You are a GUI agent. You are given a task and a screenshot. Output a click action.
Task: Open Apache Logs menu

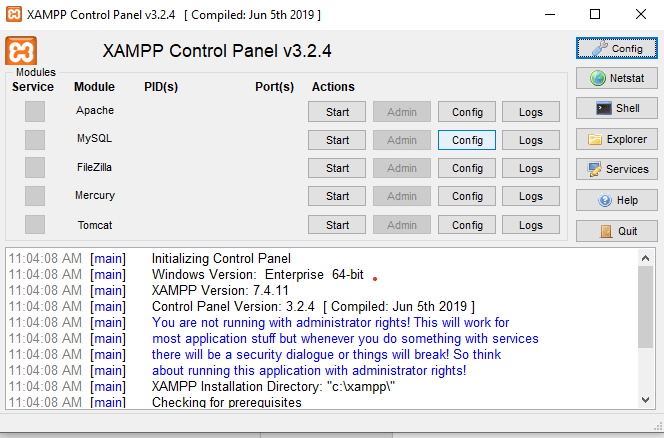(x=531, y=112)
